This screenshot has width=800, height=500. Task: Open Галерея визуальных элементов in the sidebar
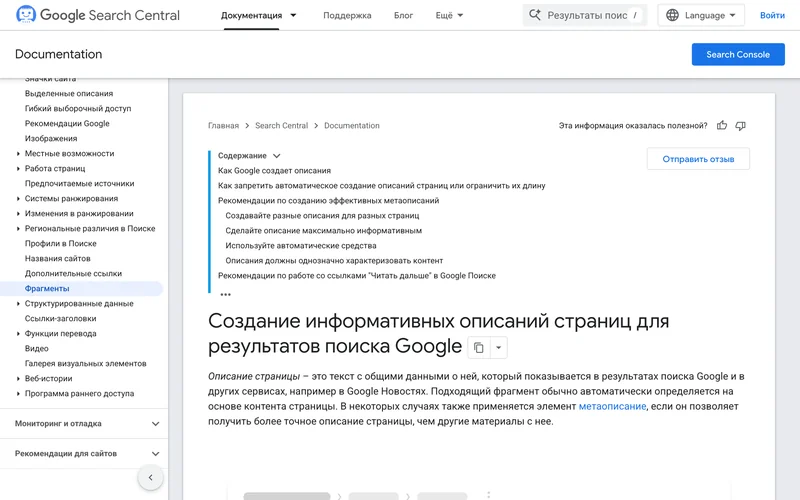click(x=86, y=363)
